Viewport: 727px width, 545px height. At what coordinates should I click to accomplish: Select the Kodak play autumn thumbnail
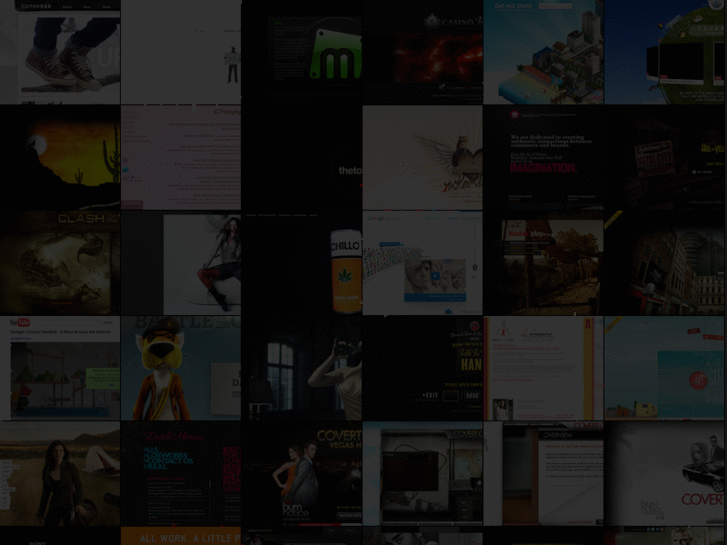coord(543,263)
